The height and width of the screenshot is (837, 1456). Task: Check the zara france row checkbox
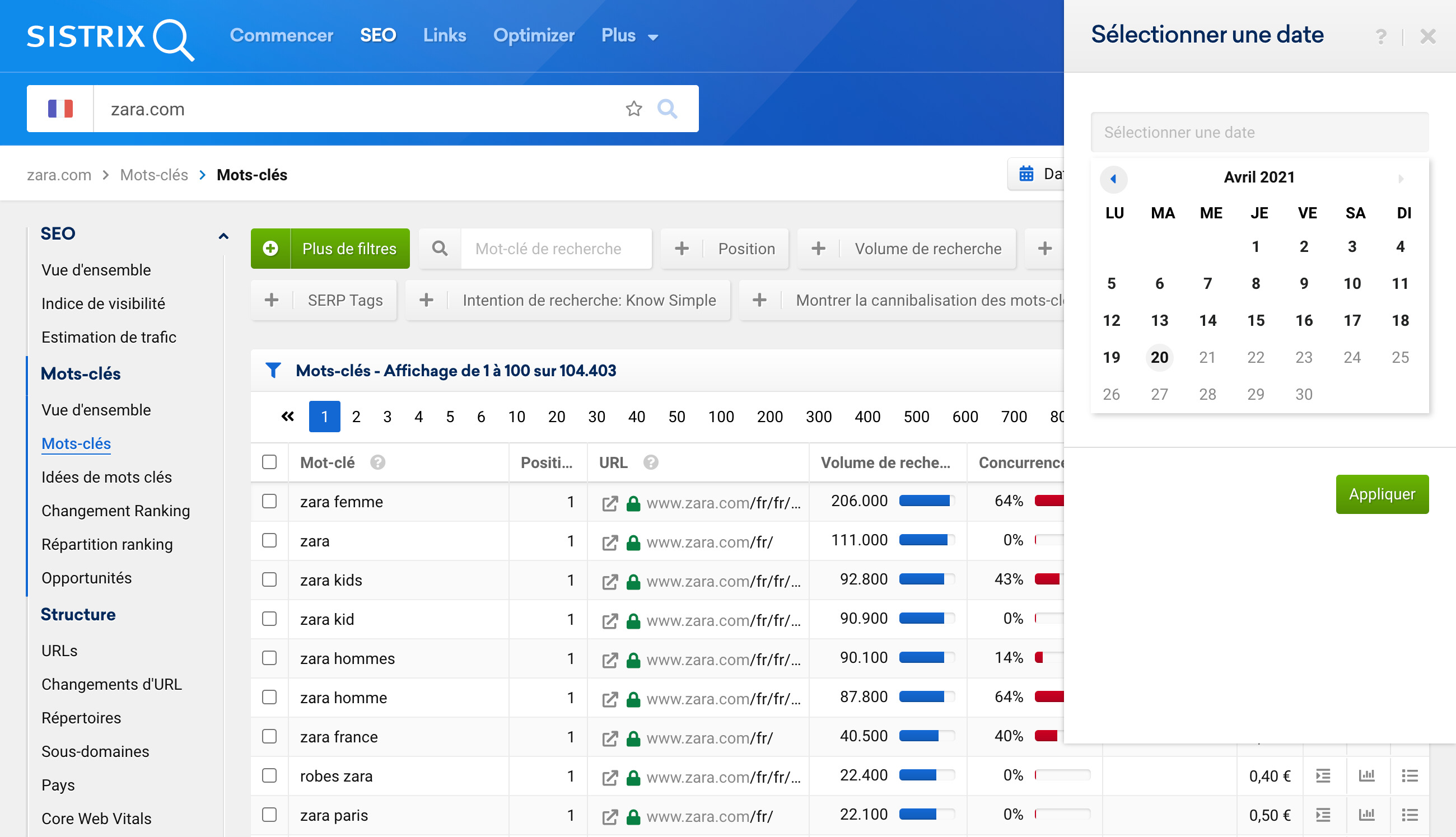point(269,736)
